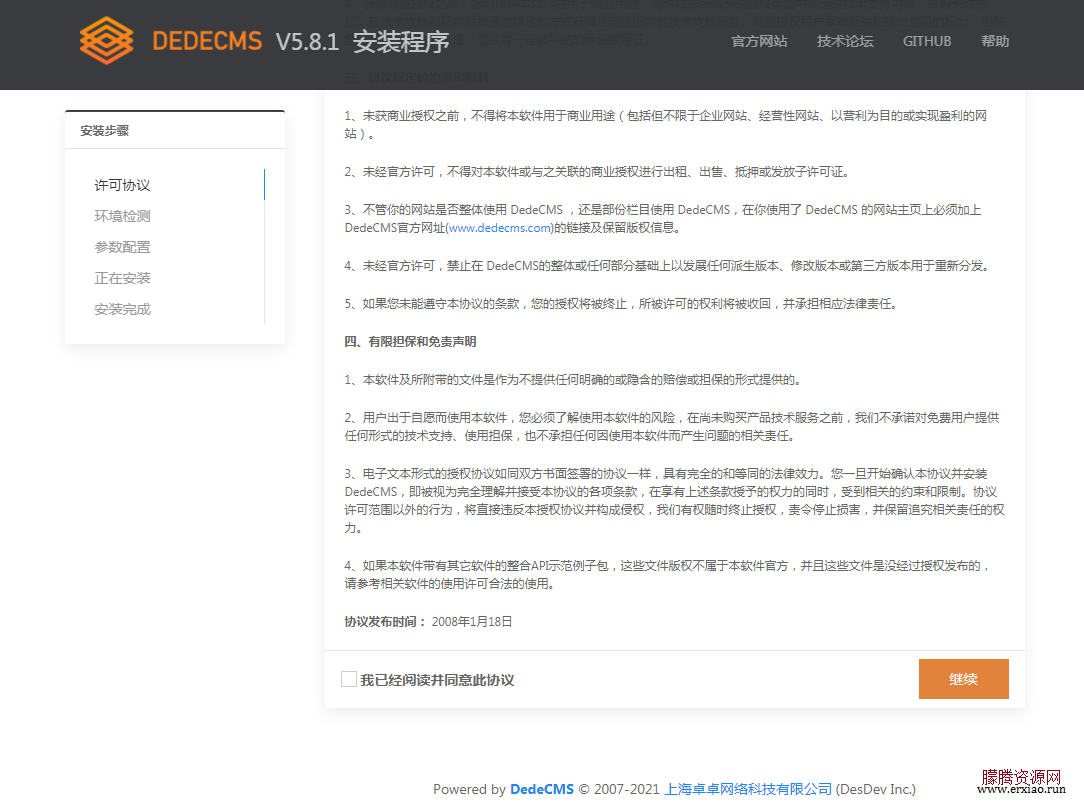
Task: Click the clause starting 不管你的网站是否整体使用
Action: point(663,218)
